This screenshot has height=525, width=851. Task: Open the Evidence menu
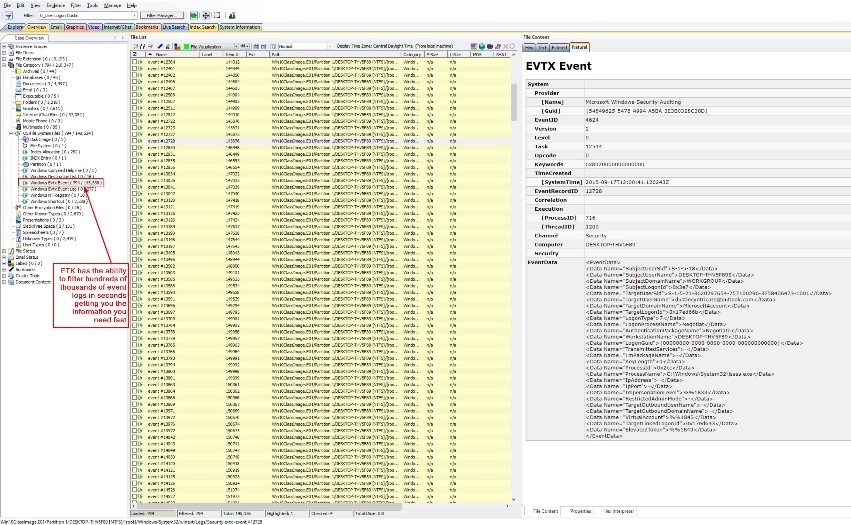55,5
